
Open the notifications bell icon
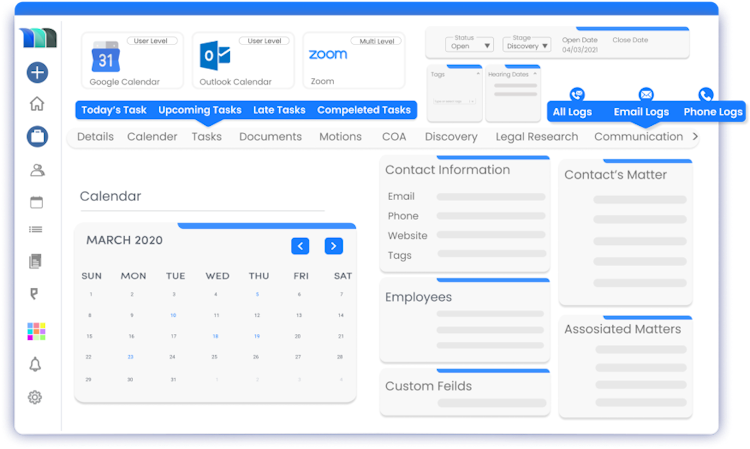point(35,365)
